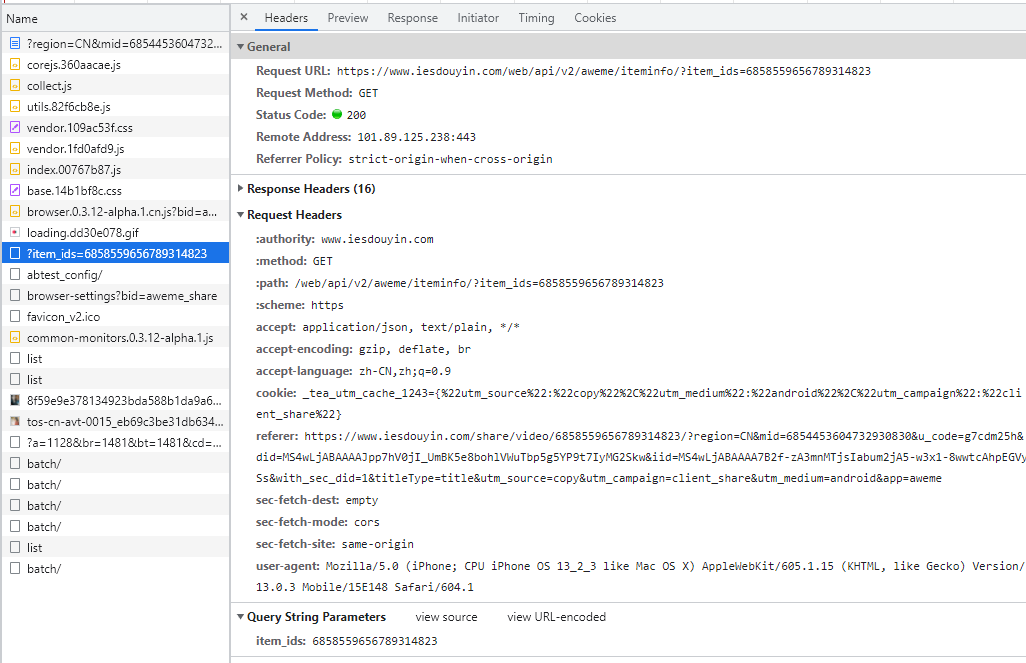Click script icon beside collect.js
The image size is (1026, 663).
tap(15, 85)
